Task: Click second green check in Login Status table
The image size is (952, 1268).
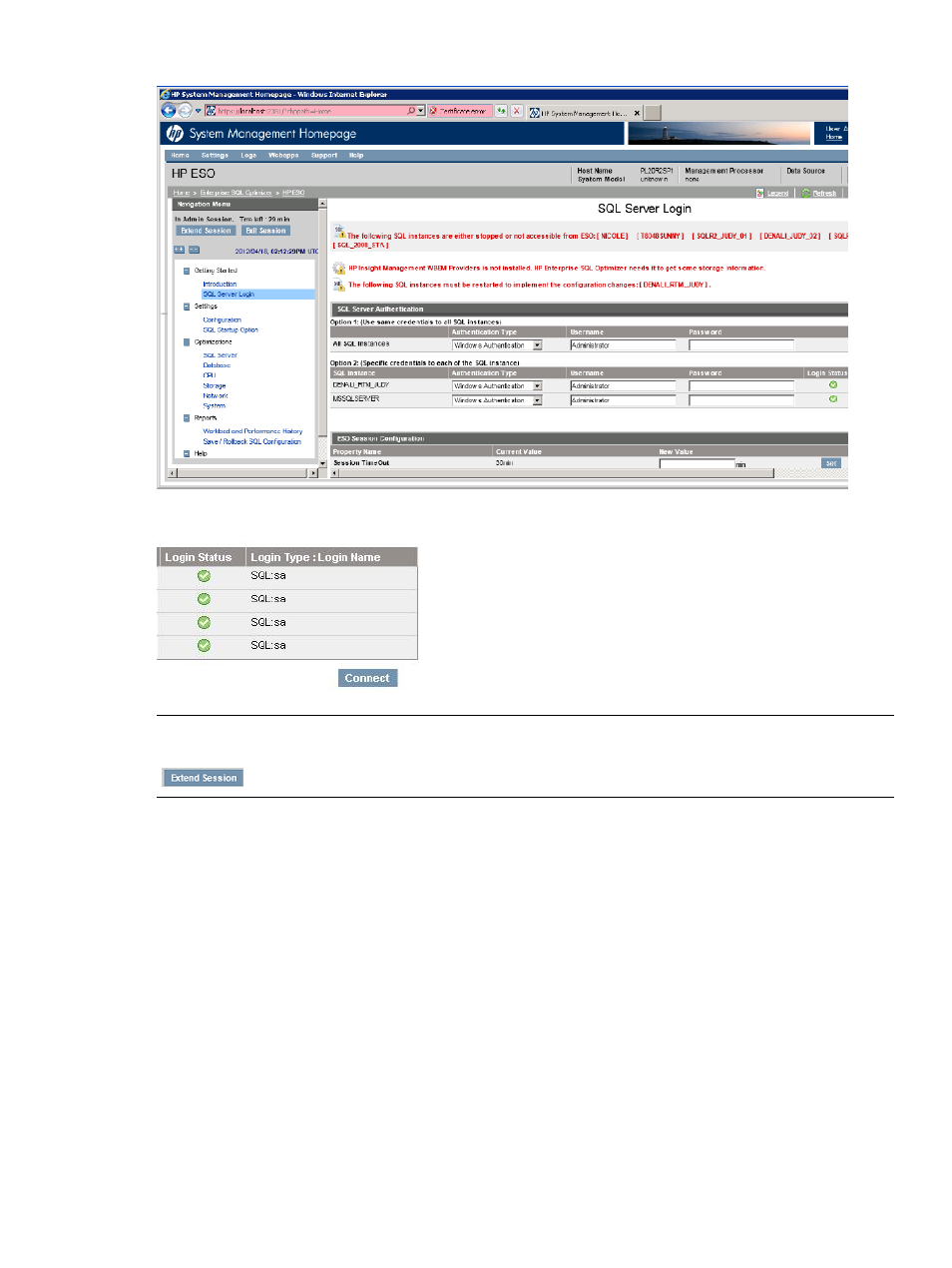Action: point(204,599)
